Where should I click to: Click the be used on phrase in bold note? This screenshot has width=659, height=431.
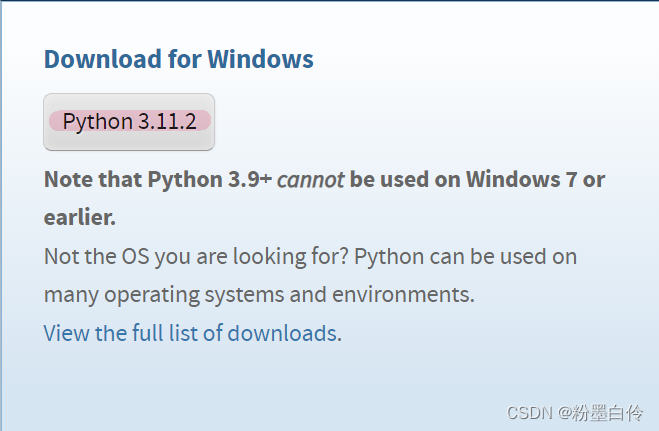405,179
